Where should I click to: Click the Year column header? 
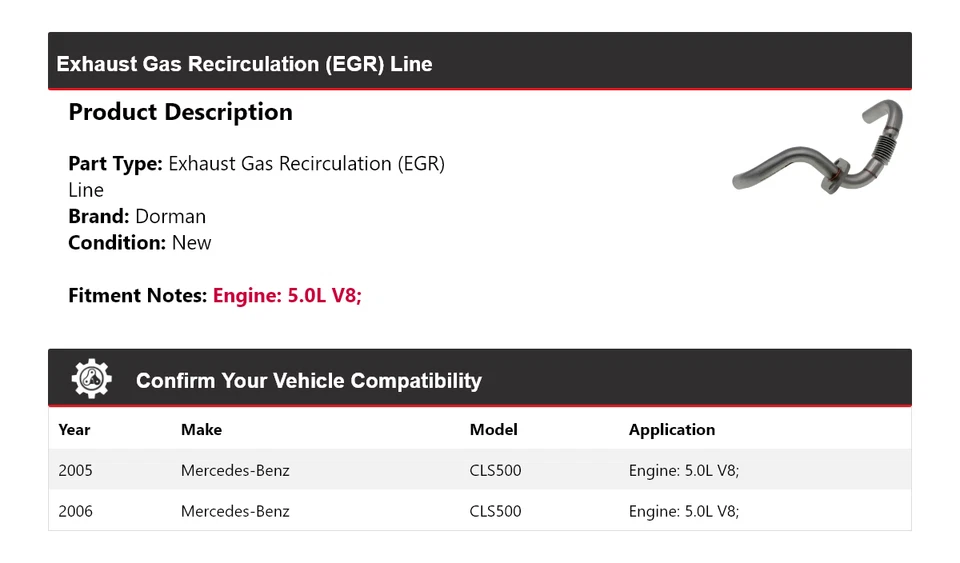pyautogui.click(x=74, y=430)
